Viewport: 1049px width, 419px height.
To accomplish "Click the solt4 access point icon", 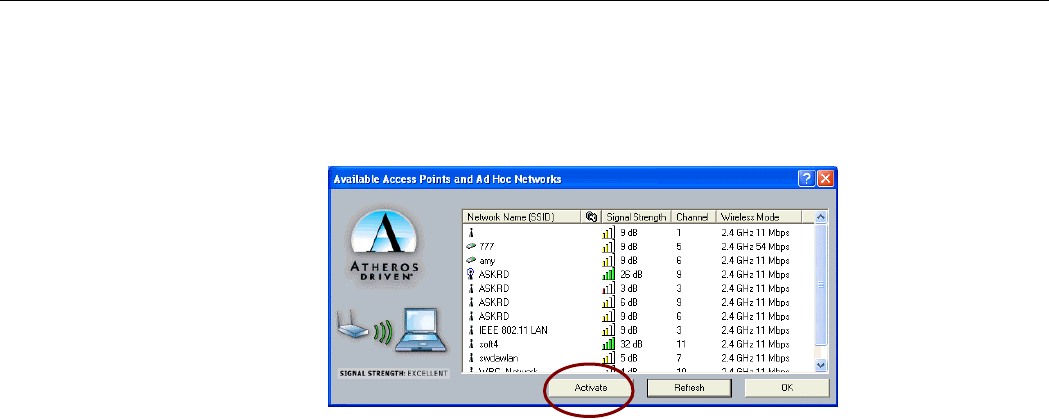I will click(471, 344).
